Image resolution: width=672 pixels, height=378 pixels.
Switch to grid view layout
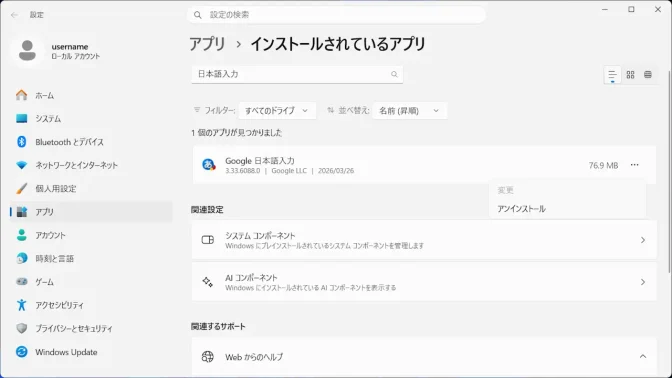(630, 75)
